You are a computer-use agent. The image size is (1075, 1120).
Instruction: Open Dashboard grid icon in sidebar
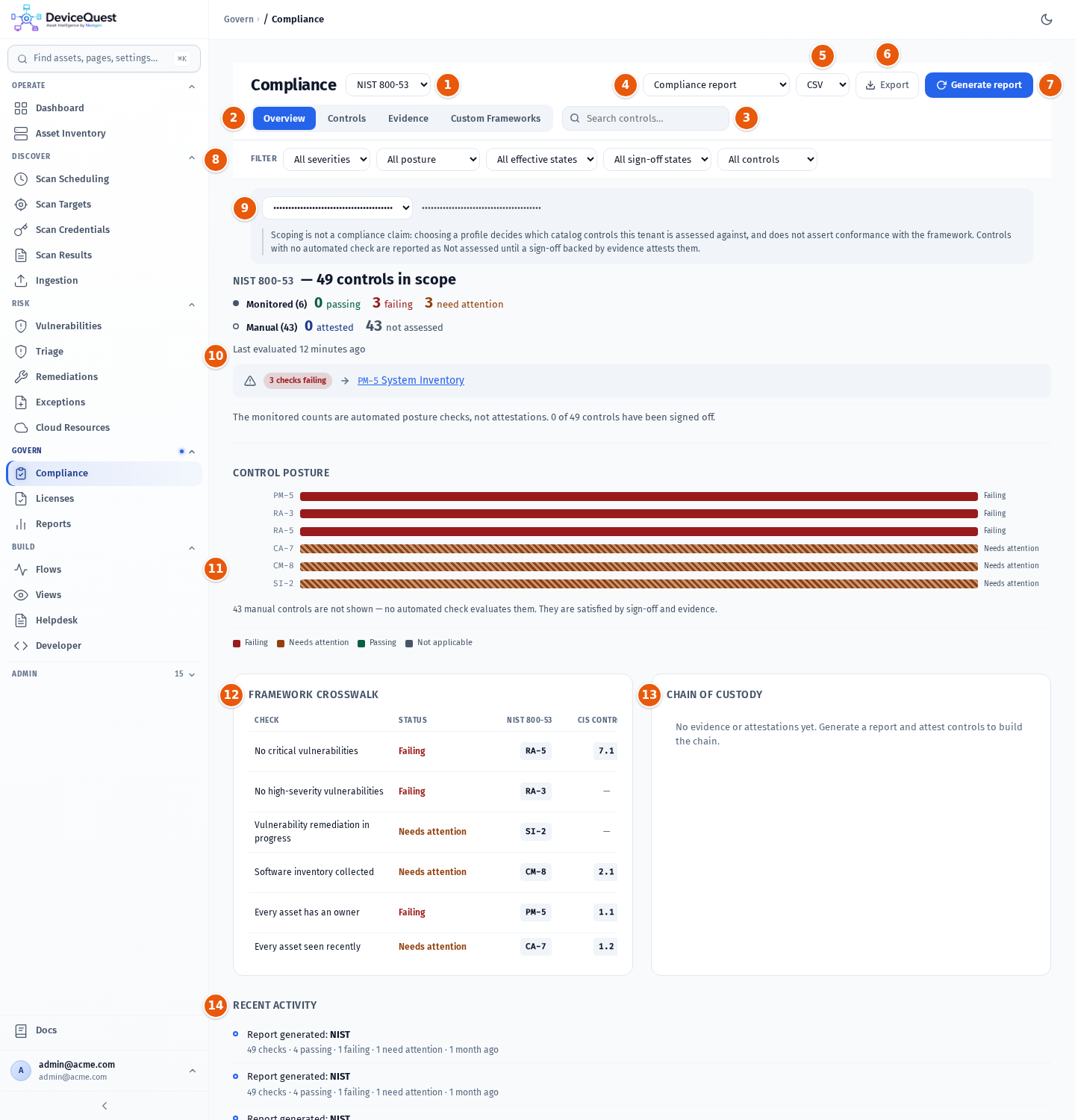(21, 108)
